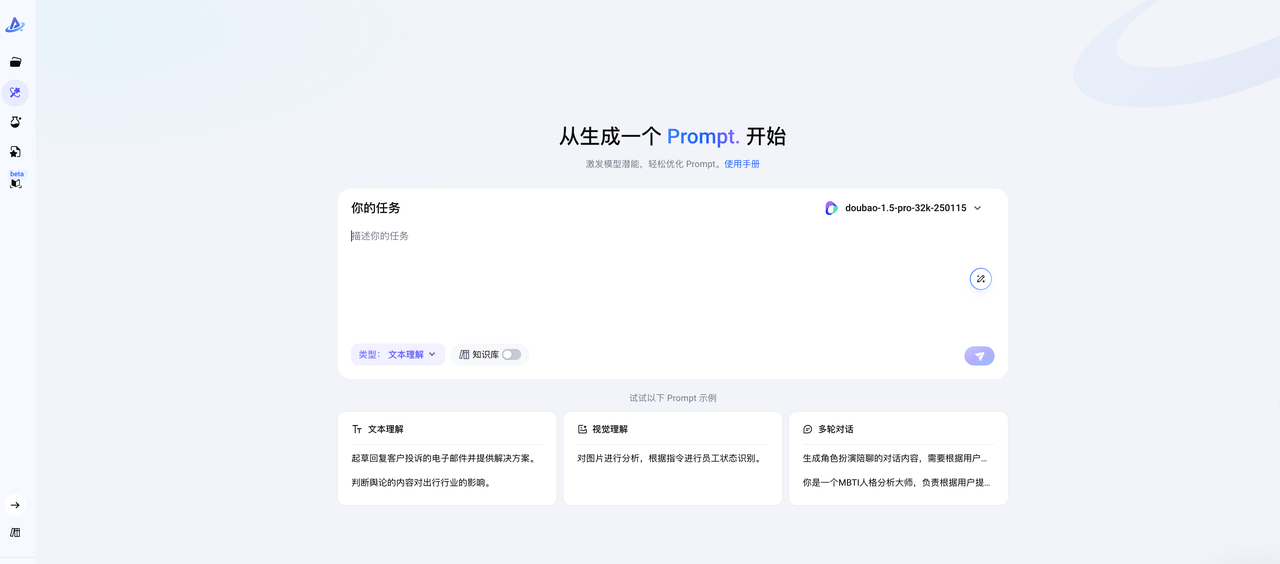
Task: Choose the example 判断舆论的内容对出行行业的影响。
Action: tap(421, 482)
